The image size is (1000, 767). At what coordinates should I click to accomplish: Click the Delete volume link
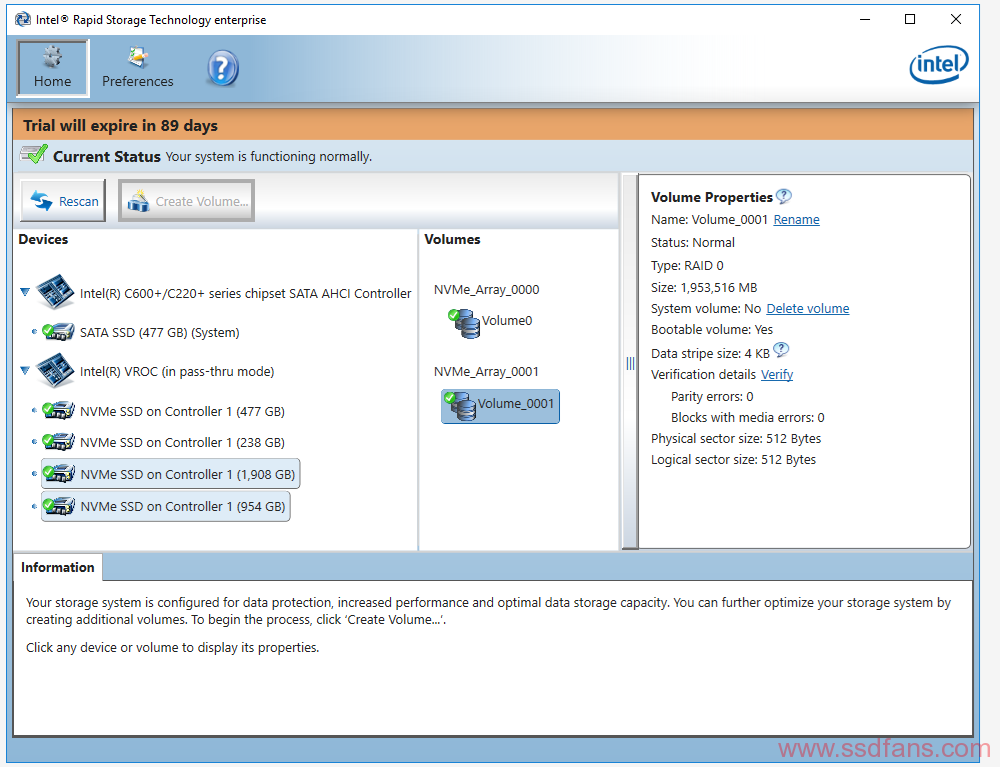click(x=807, y=309)
